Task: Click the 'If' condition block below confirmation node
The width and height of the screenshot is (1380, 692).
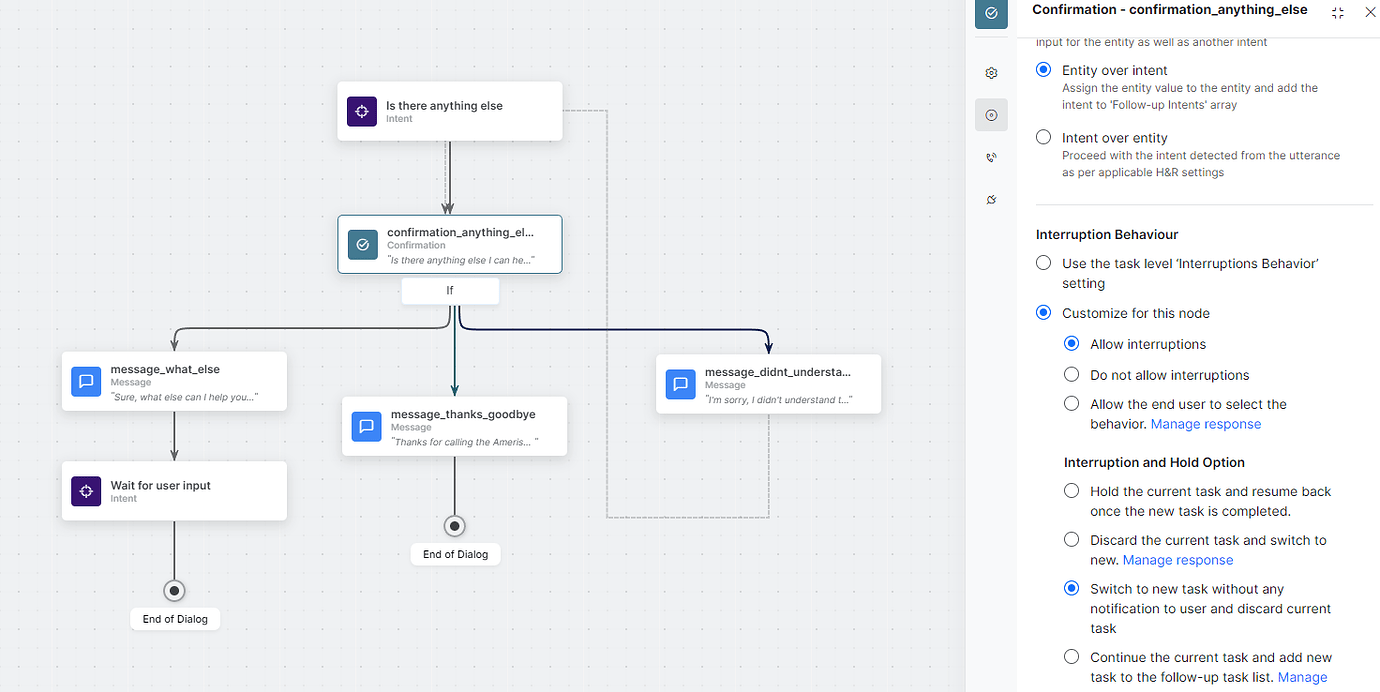Action: point(450,290)
